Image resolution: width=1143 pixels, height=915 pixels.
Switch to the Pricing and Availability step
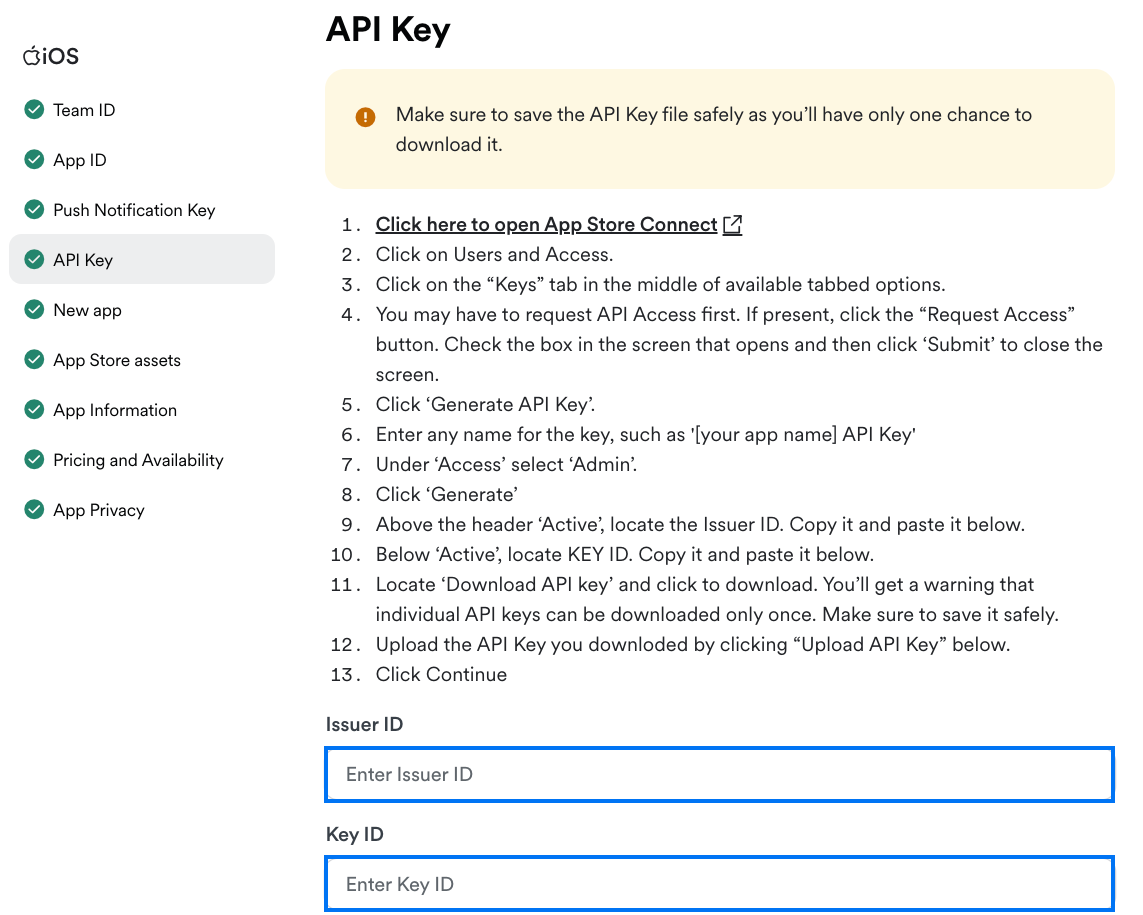(x=137, y=460)
